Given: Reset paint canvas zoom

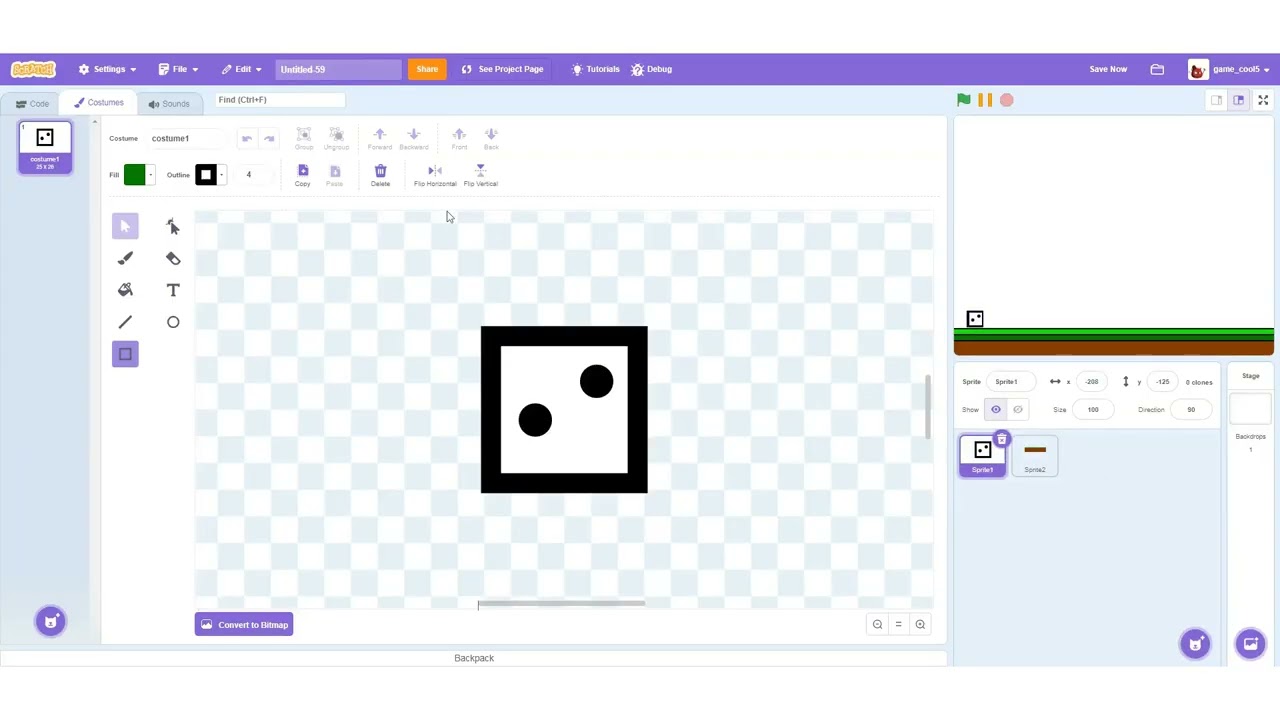Looking at the screenshot, I should (898, 625).
